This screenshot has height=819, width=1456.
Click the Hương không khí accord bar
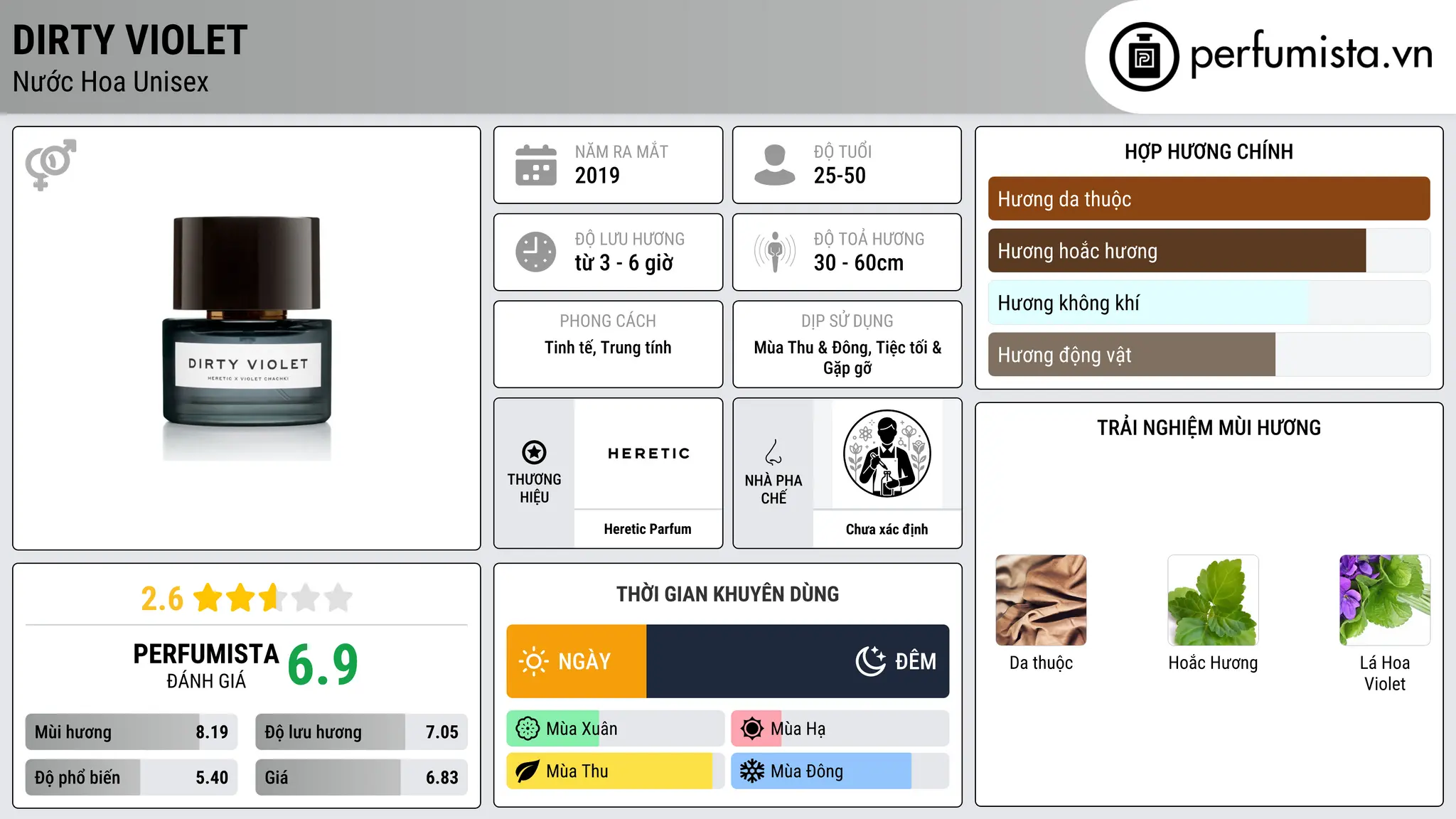[x=1209, y=303]
